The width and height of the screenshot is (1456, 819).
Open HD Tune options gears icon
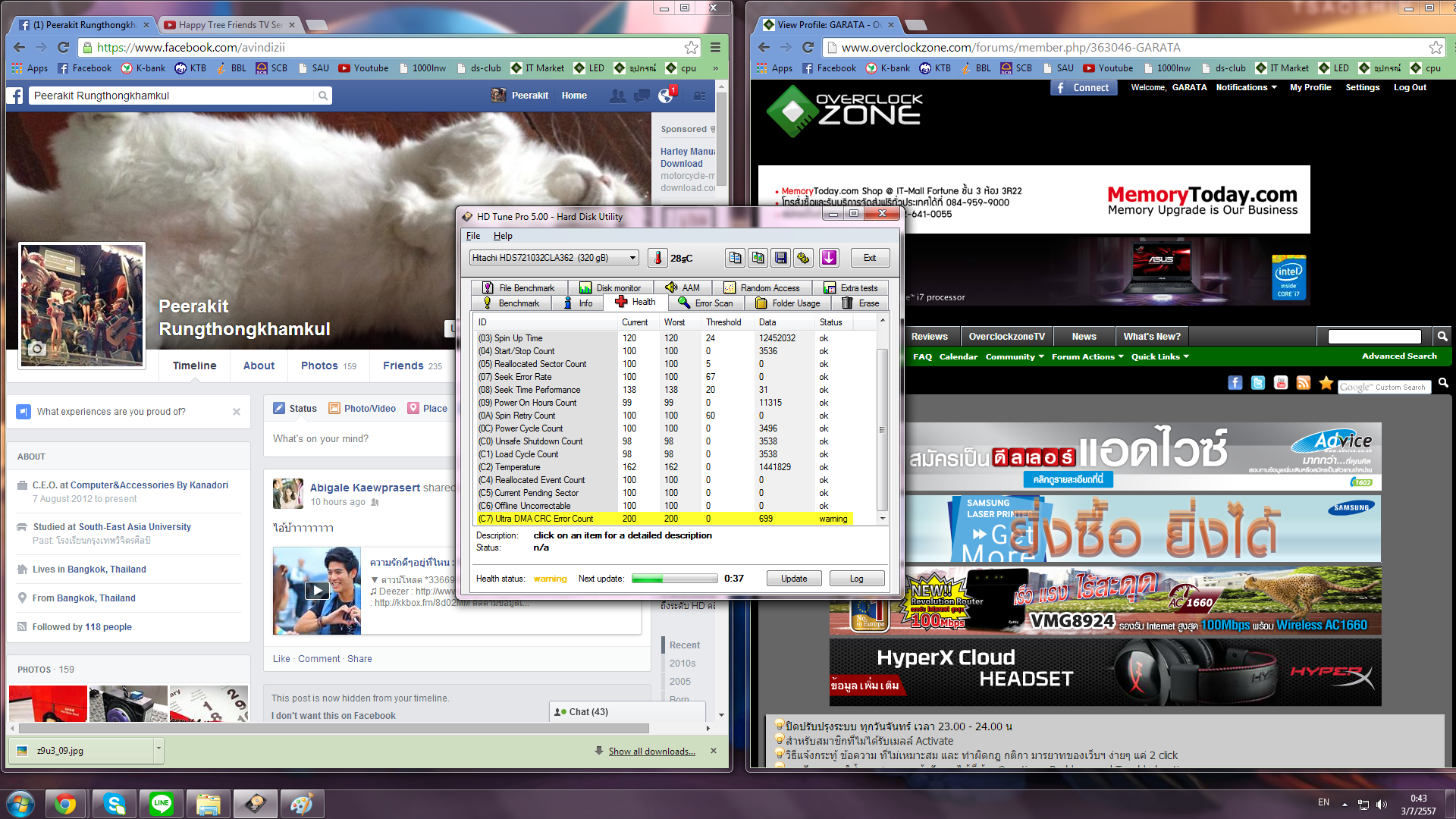(x=803, y=258)
